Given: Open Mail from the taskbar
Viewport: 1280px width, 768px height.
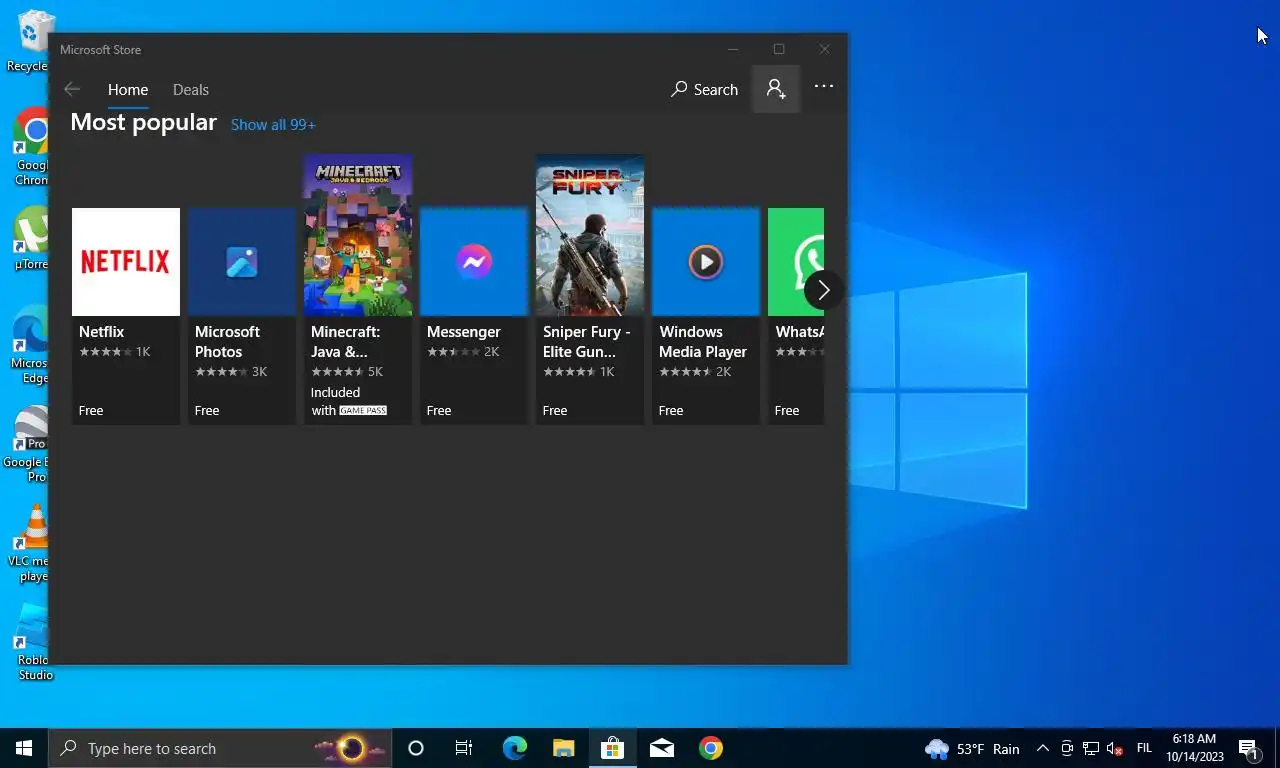Looking at the screenshot, I should pos(661,748).
